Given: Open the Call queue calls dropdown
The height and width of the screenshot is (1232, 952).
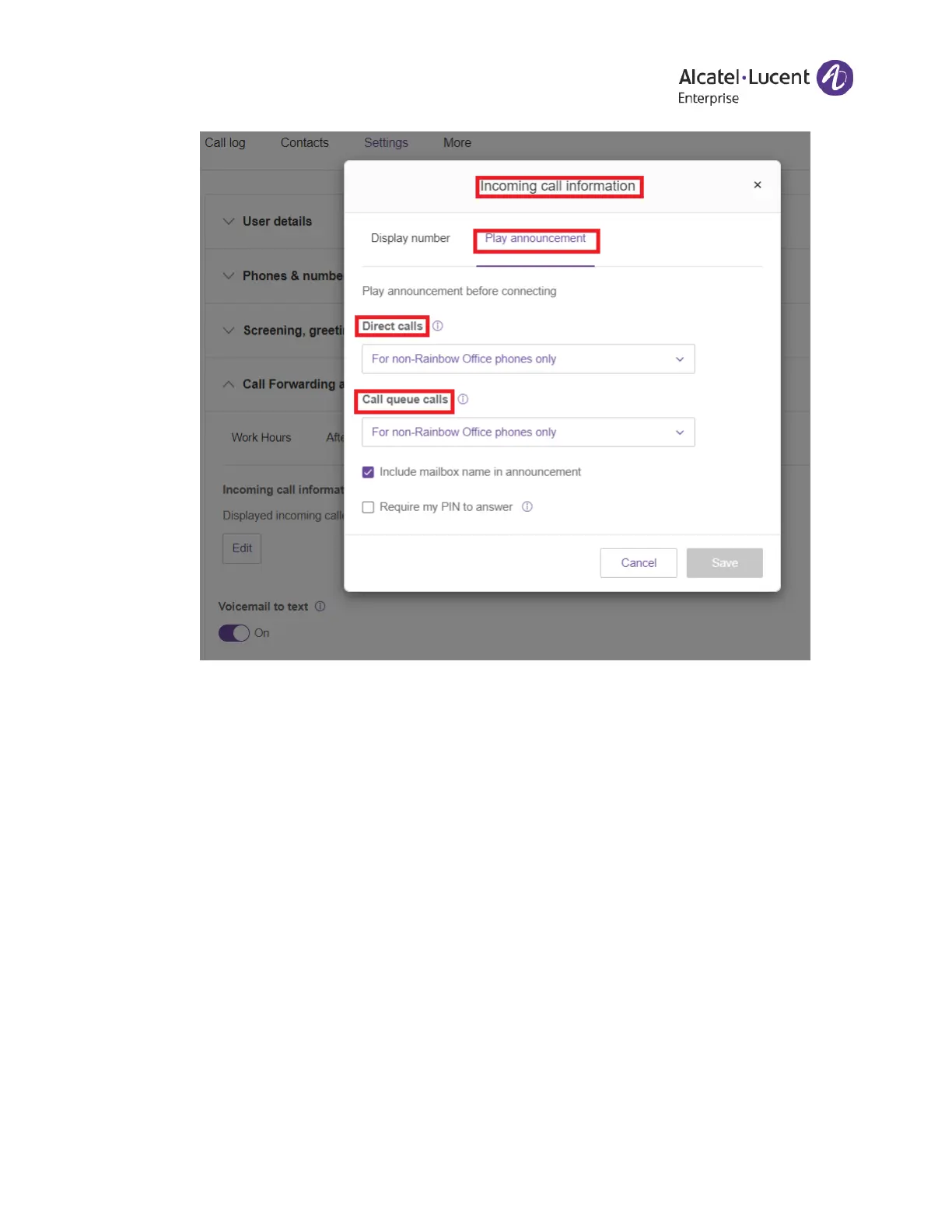Looking at the screenshot, I should click(528, 432).
